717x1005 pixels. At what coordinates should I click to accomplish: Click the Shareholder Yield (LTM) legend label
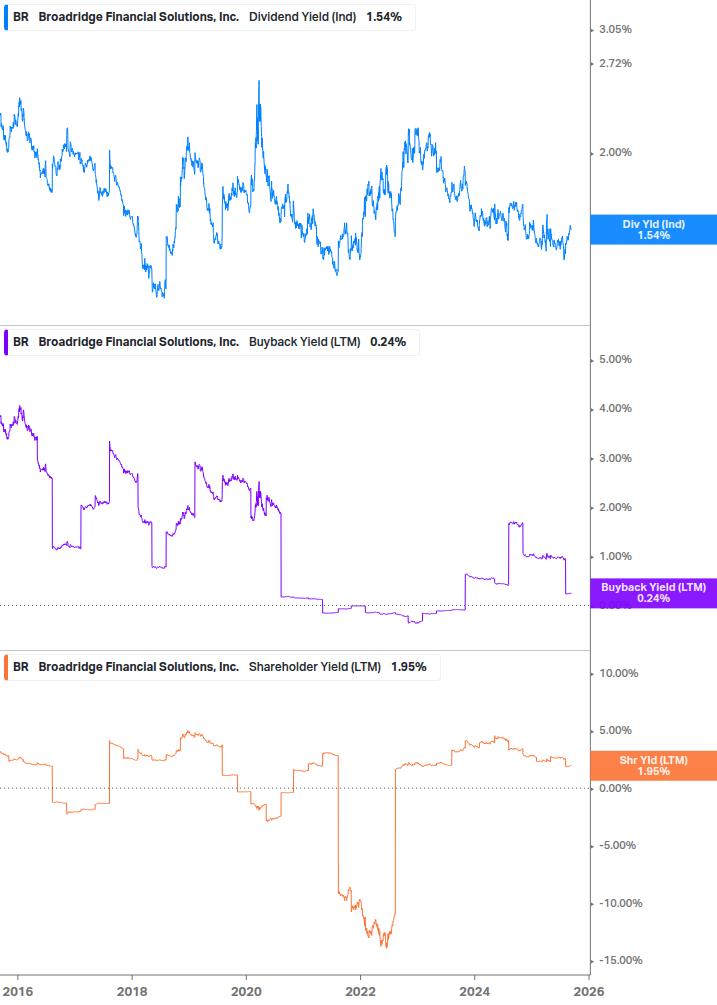315,667
